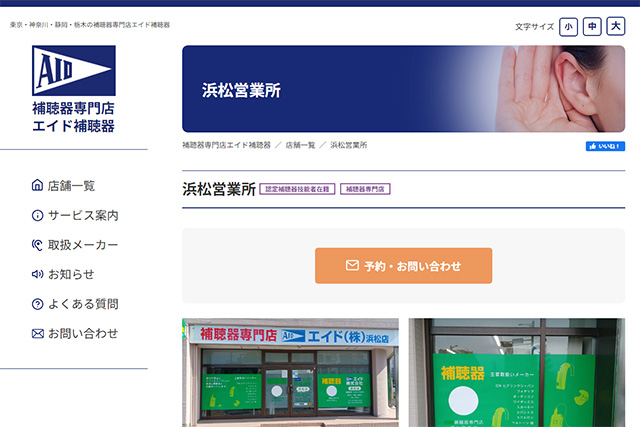
Task: Click the info icon beside サービス案内
Action: (38, 215)
